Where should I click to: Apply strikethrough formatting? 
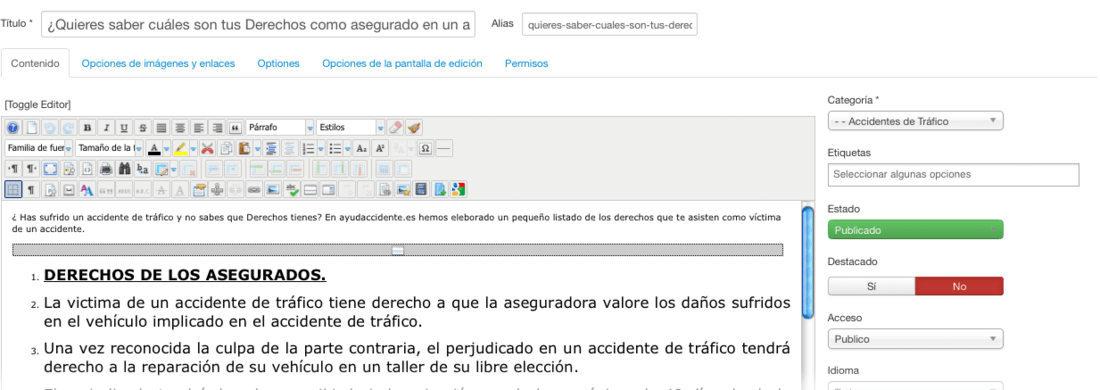click(x=142, y=128)
